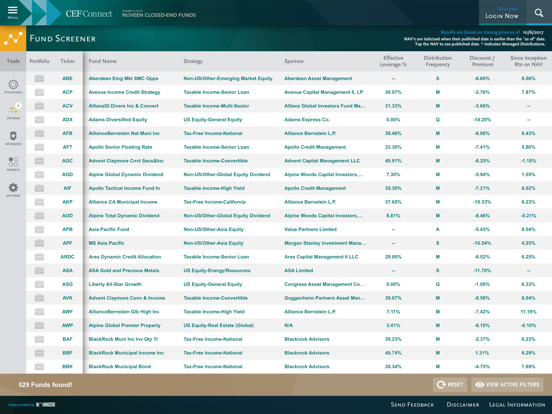The width and height of the screenshot is (552, 414).
Task: Add ADX to portfolio via briefcase icon
Action: 39,119
